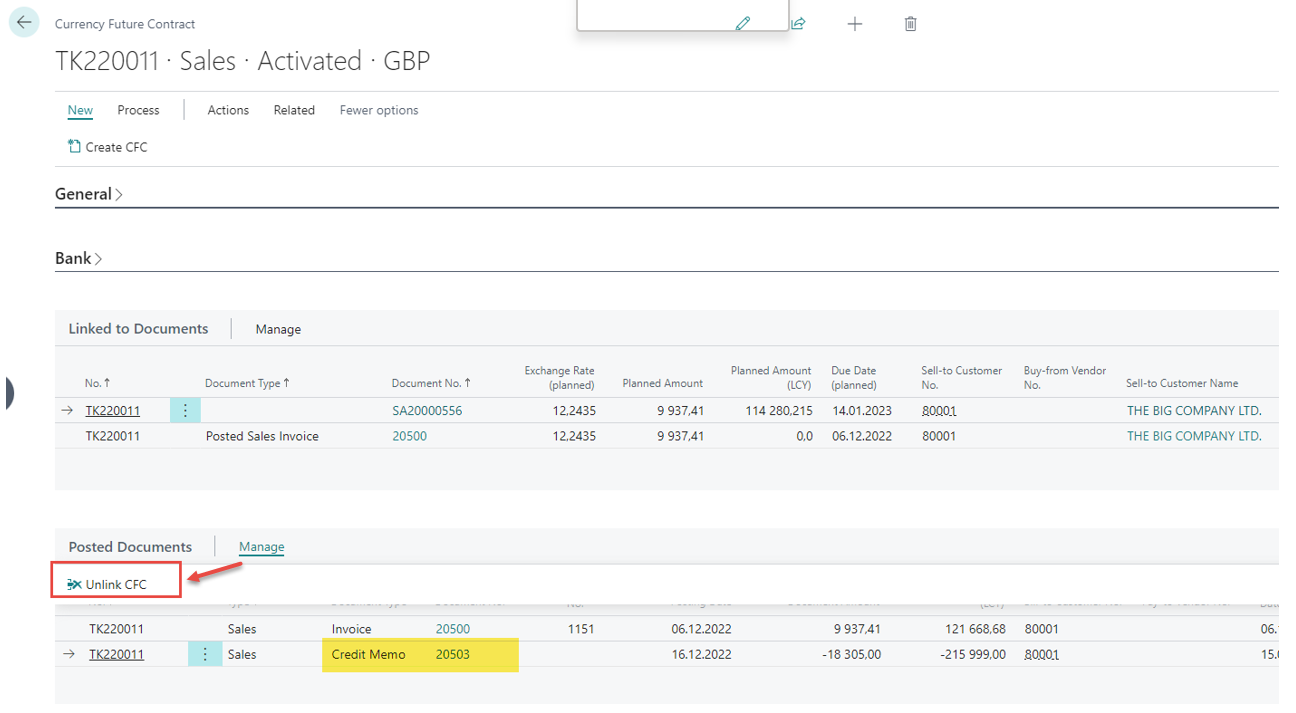
Task: Open the Process menu
Action: 138,110
